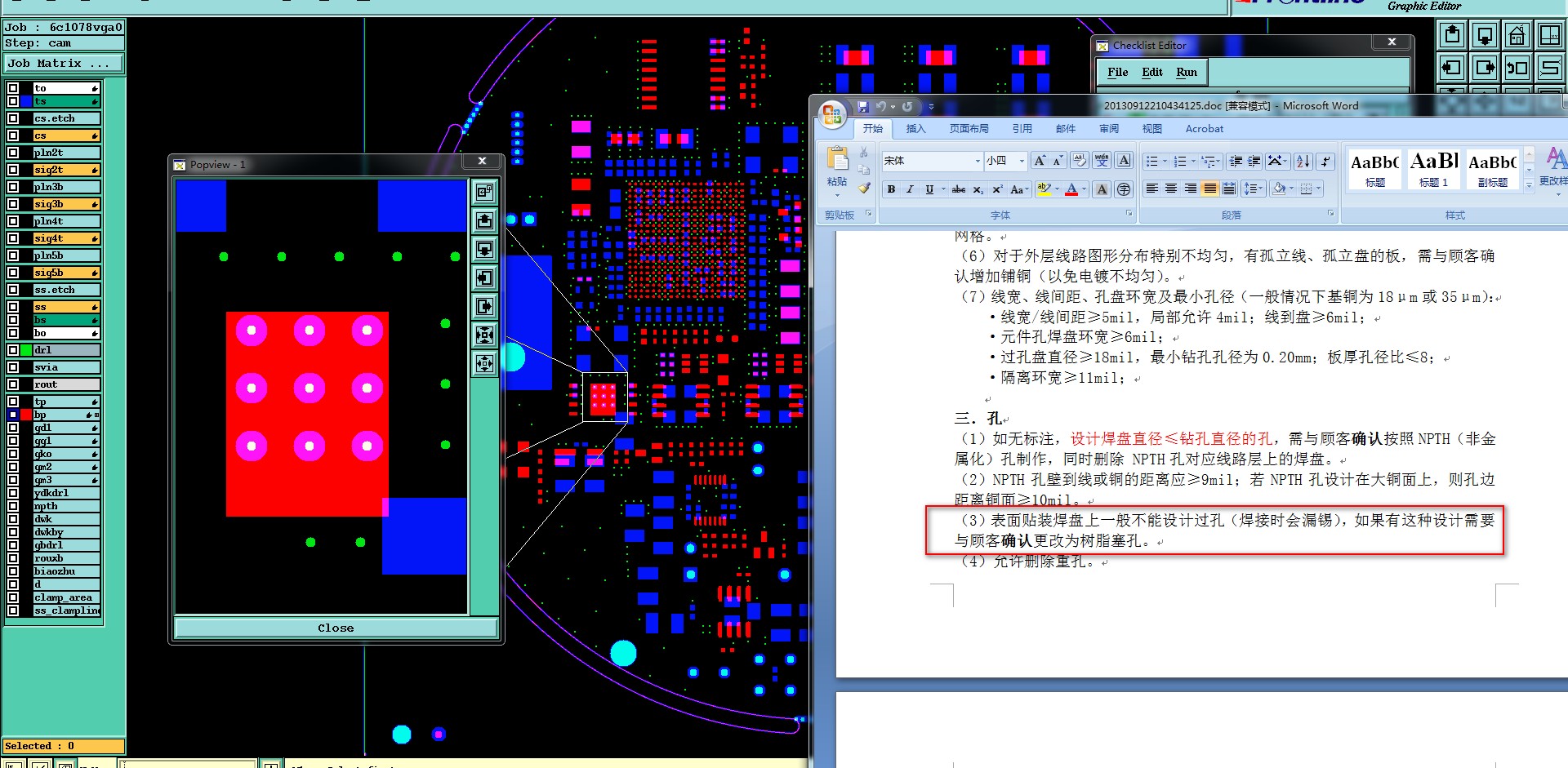Align text left in Word
Image resolution: width=1568 pixels, height=768 pixels.
pos(1152,189)
